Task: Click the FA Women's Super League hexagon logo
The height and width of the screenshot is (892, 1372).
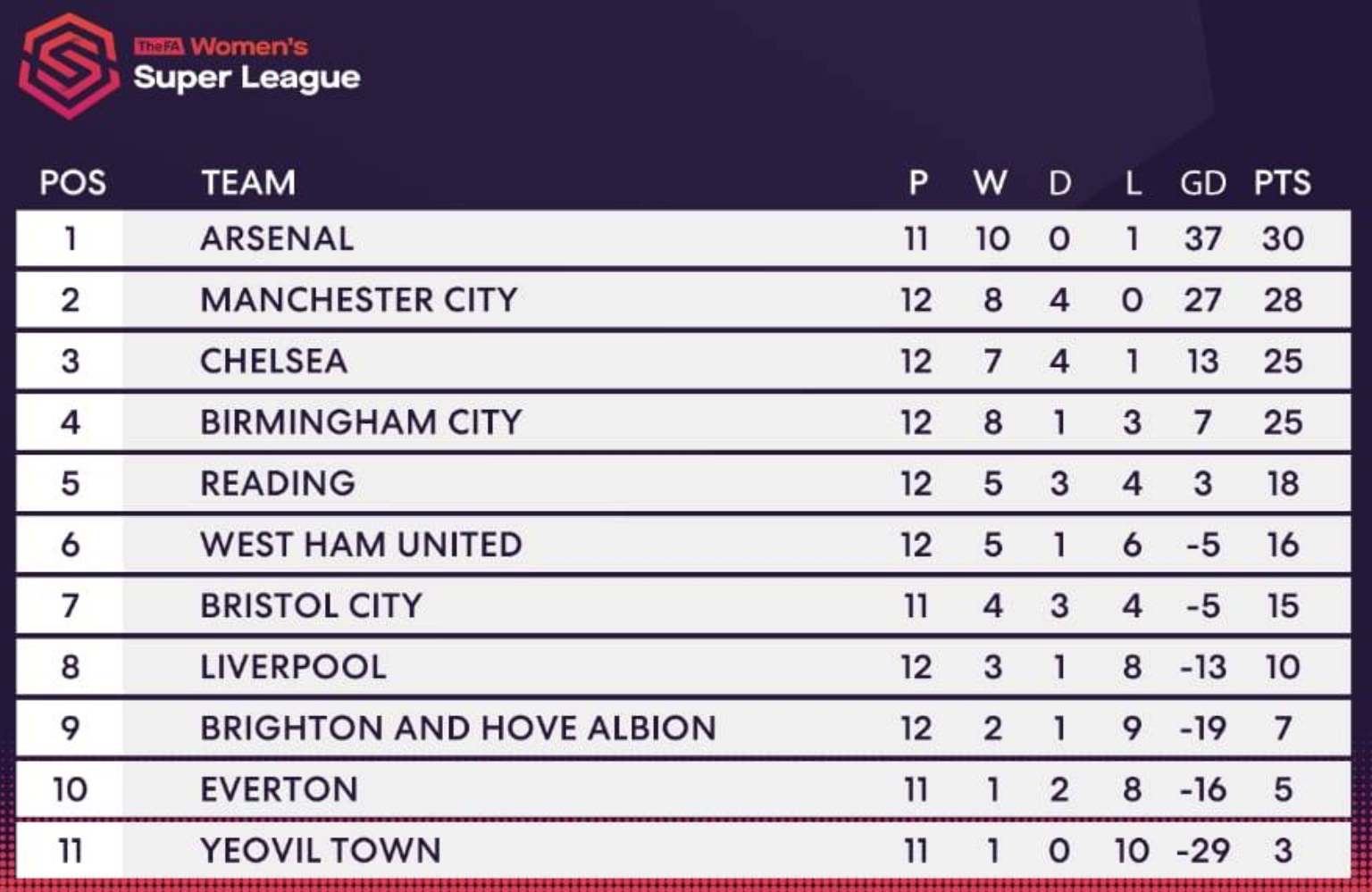Action: click(69, 65)
